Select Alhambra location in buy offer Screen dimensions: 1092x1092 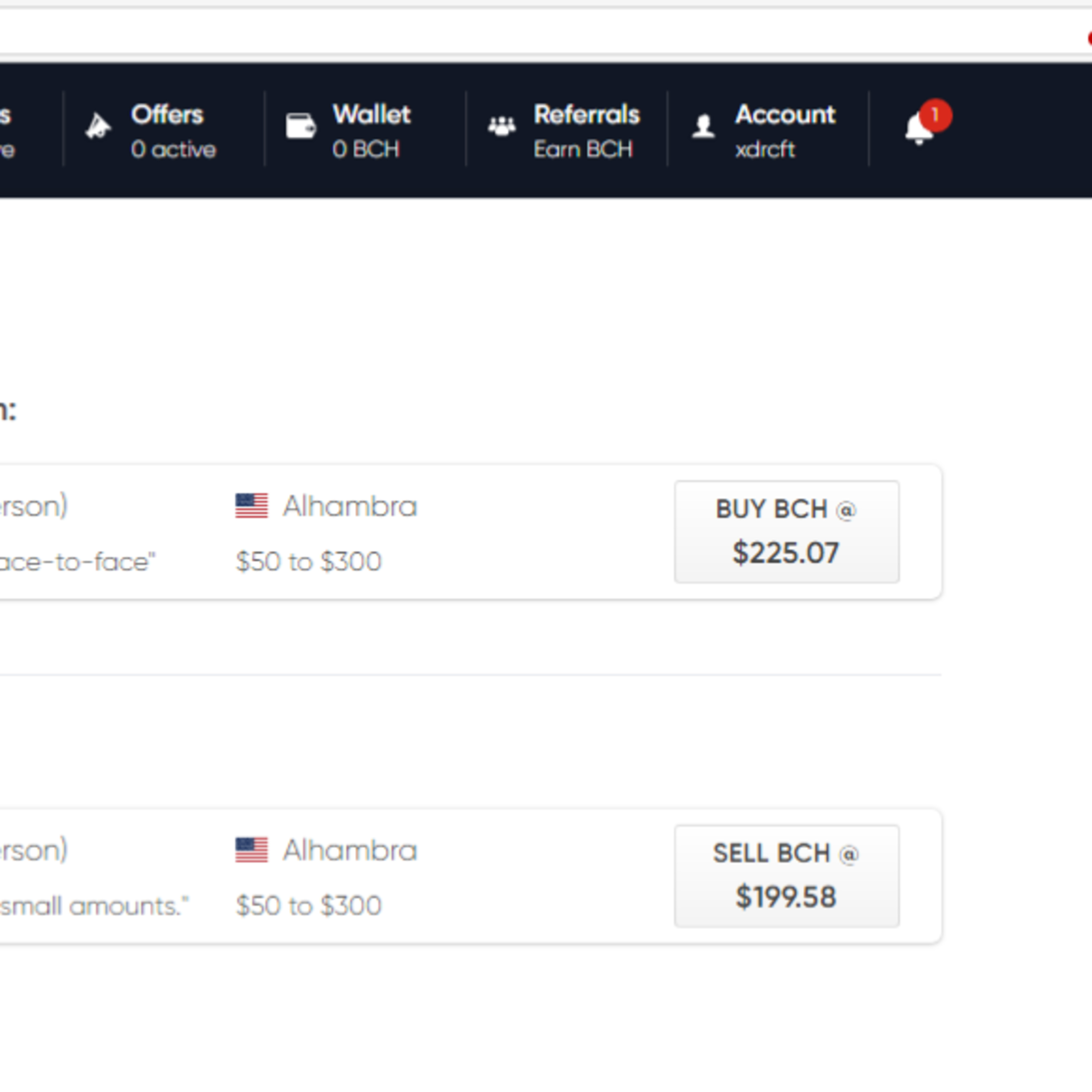pos(350,506)
